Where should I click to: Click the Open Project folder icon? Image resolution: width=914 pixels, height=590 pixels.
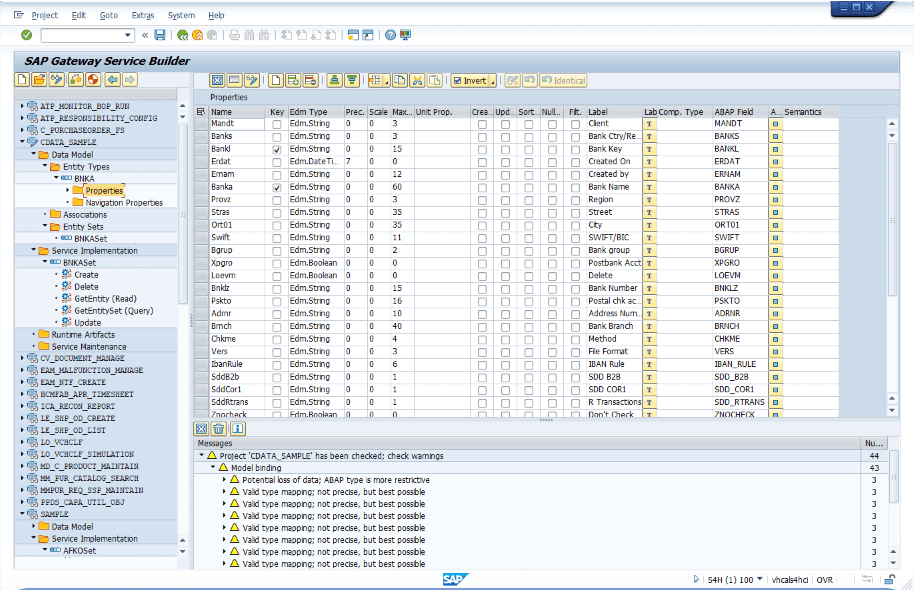click(x=41, y=80)
